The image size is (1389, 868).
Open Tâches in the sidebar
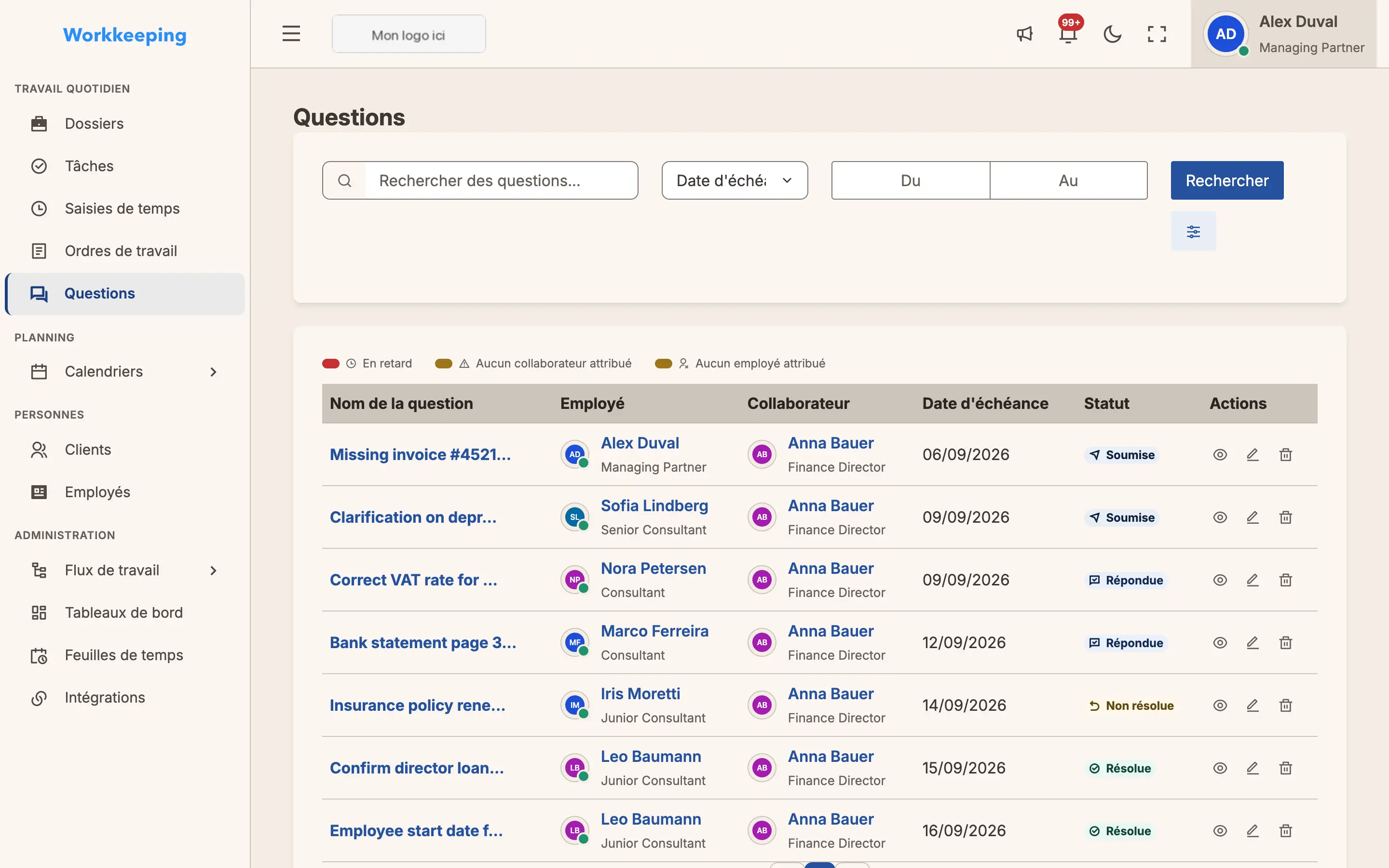coord(125,166)
